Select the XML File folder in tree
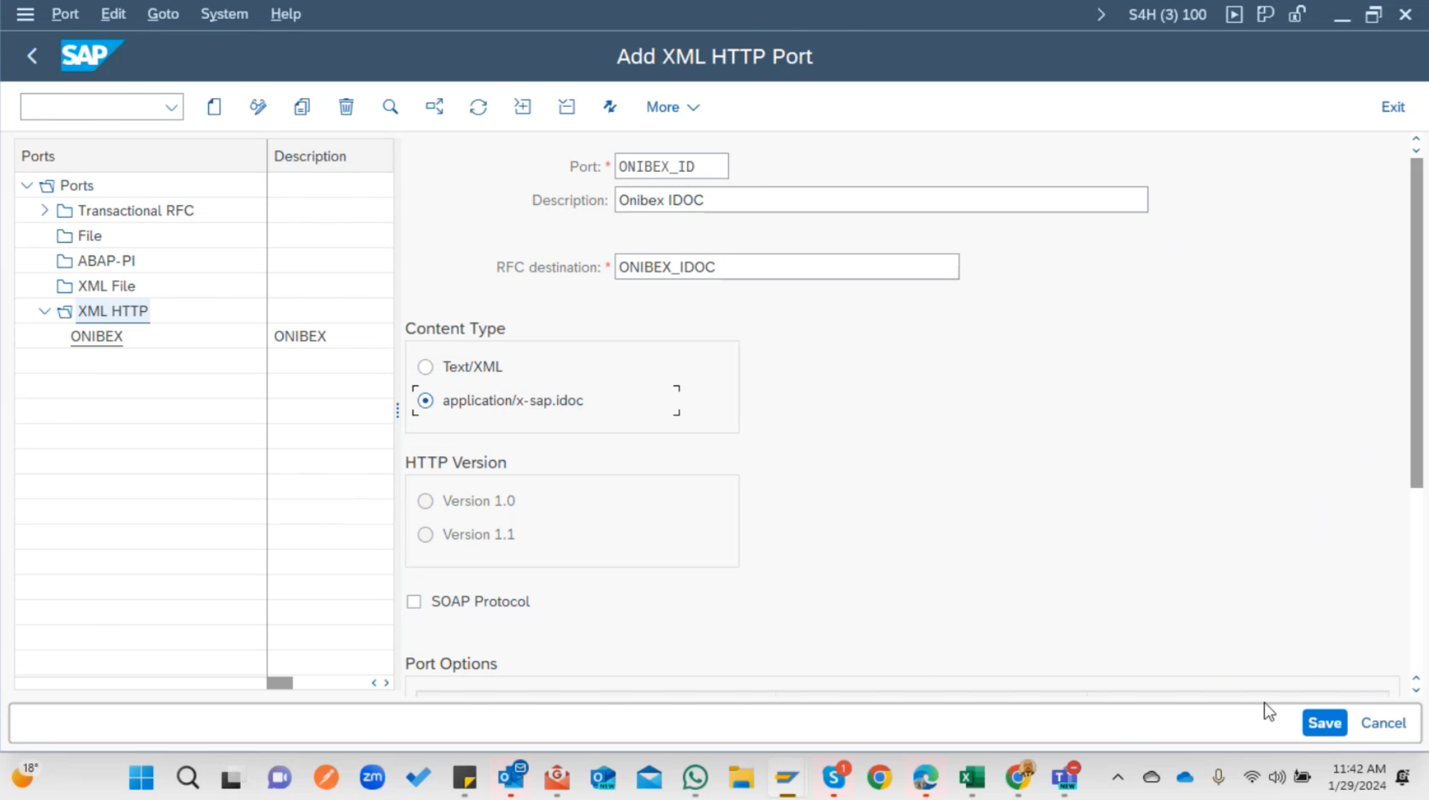1429x800 pixels. 106,286
